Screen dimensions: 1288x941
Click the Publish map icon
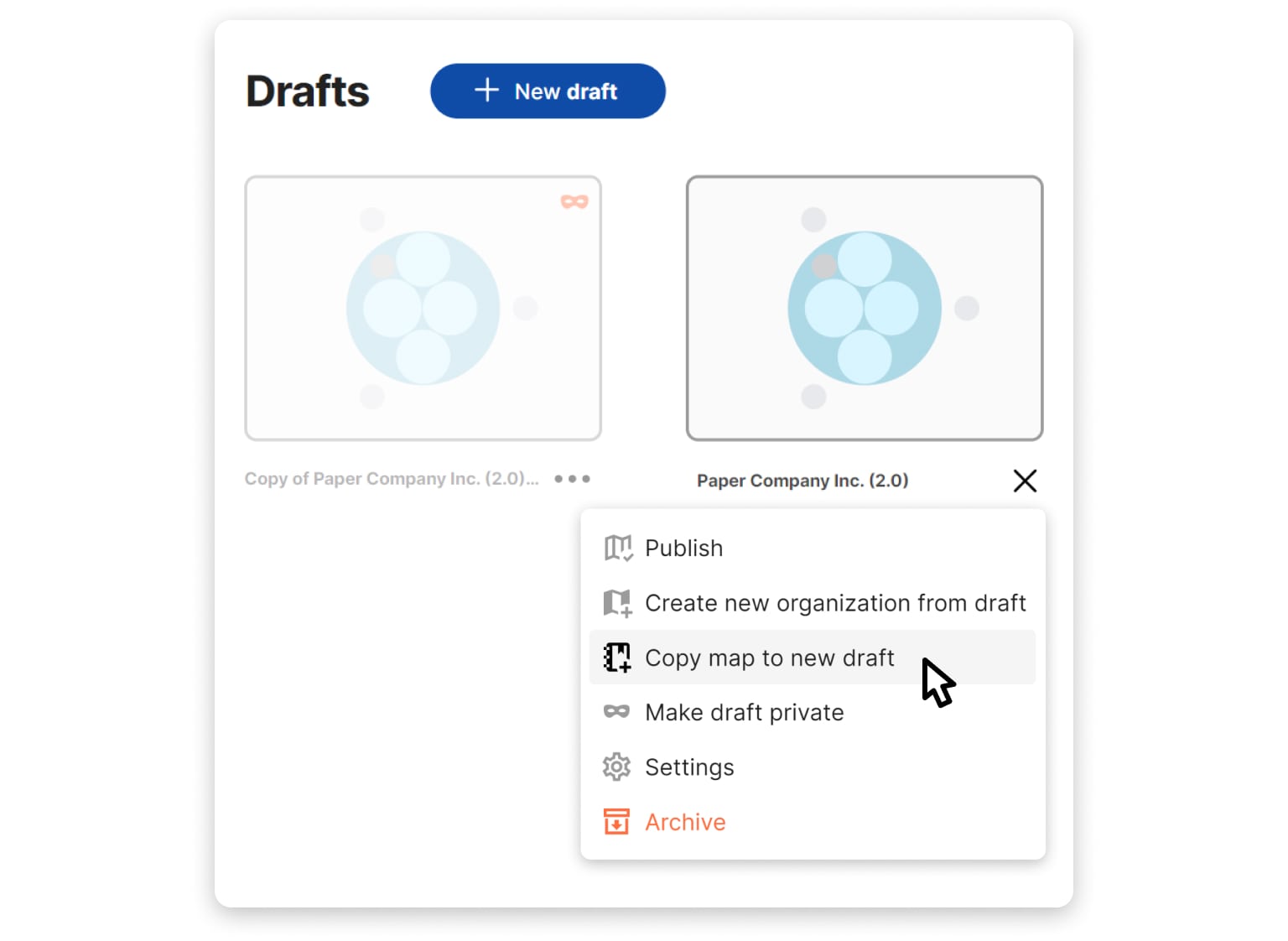tap(617, 548)
